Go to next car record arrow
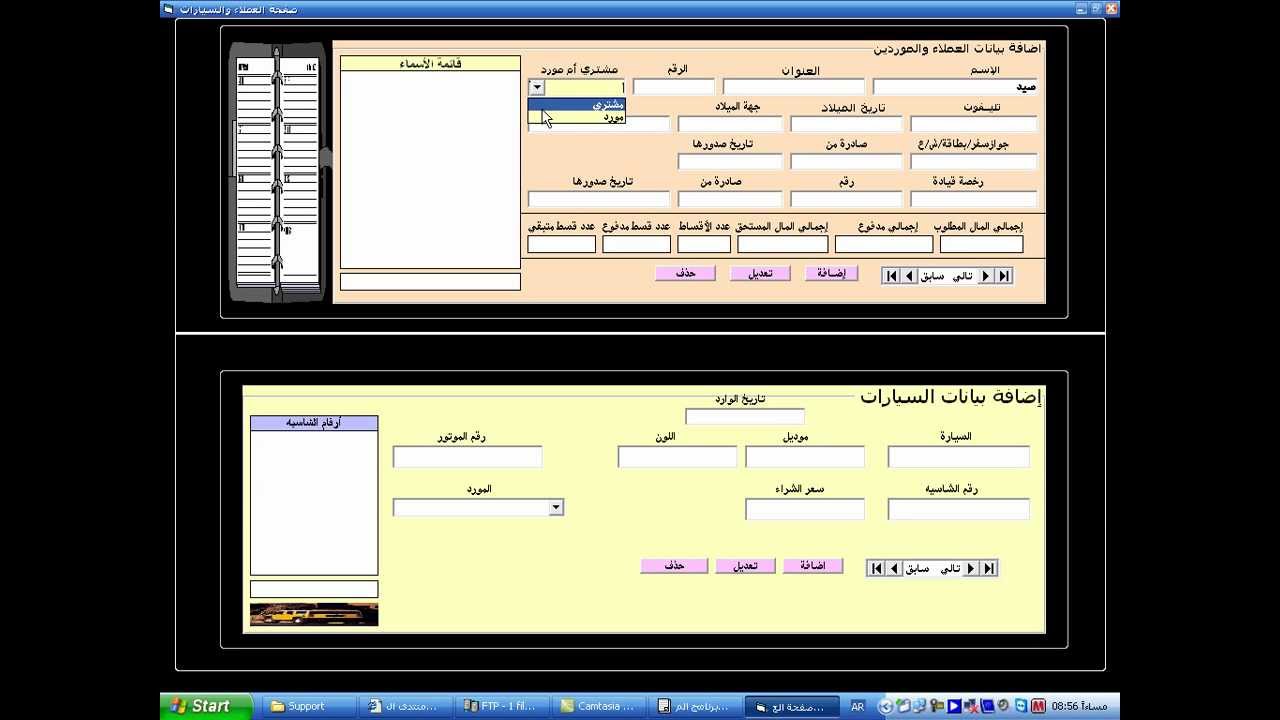Screen dimensions: 1280x720 point(970,568)
